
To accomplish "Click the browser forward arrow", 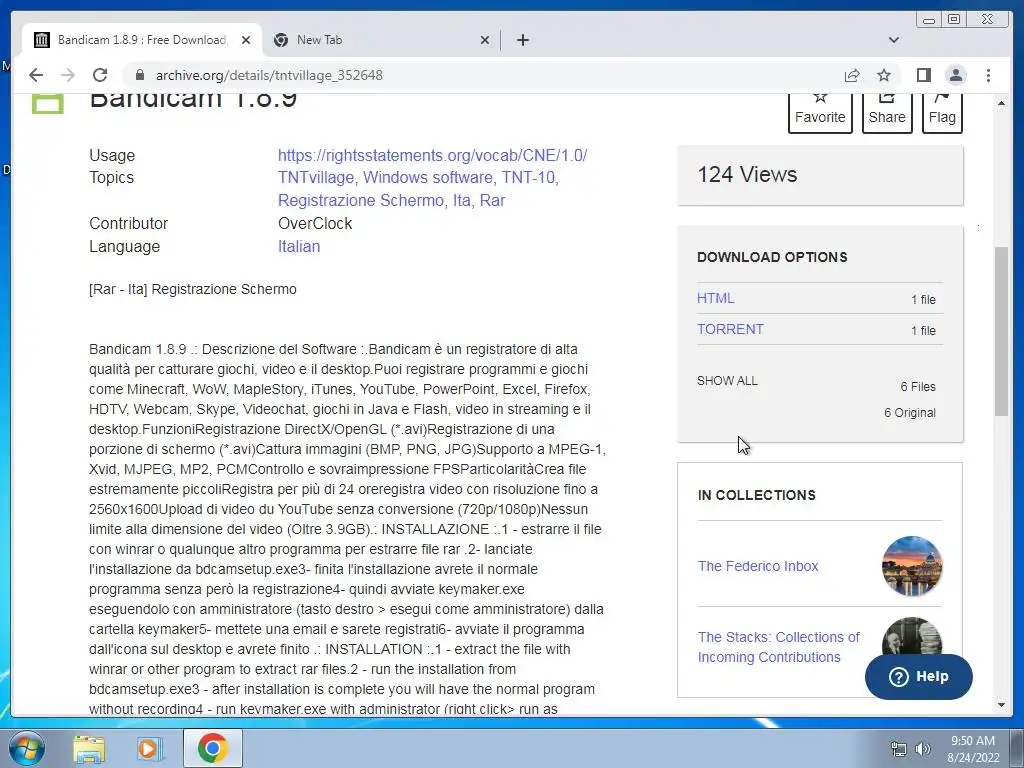I will point(68,75).
